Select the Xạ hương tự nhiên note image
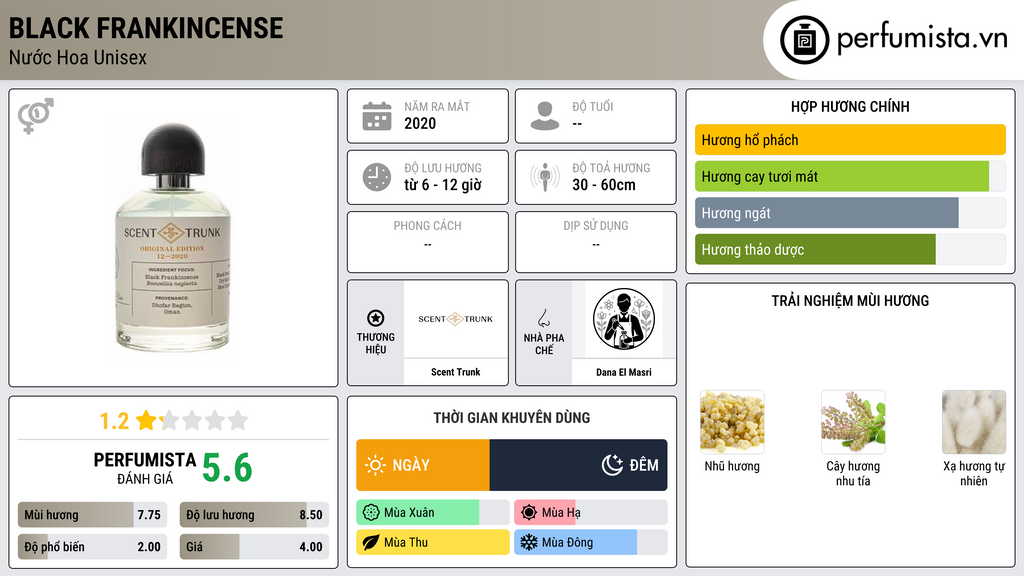Viewport: 1024px width, 576px height. (974, 422)
